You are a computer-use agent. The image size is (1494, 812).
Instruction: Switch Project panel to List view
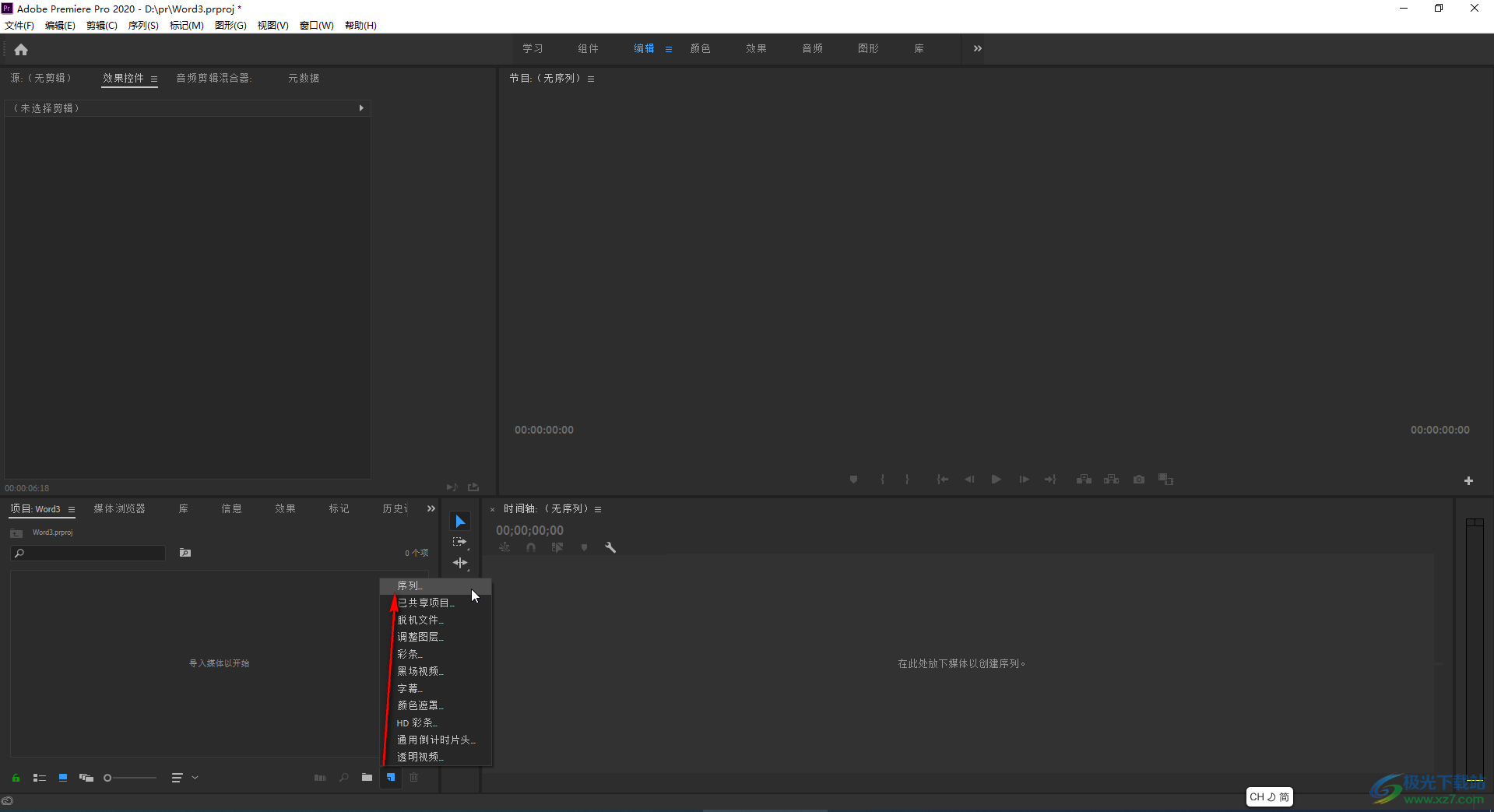point(40,778)
